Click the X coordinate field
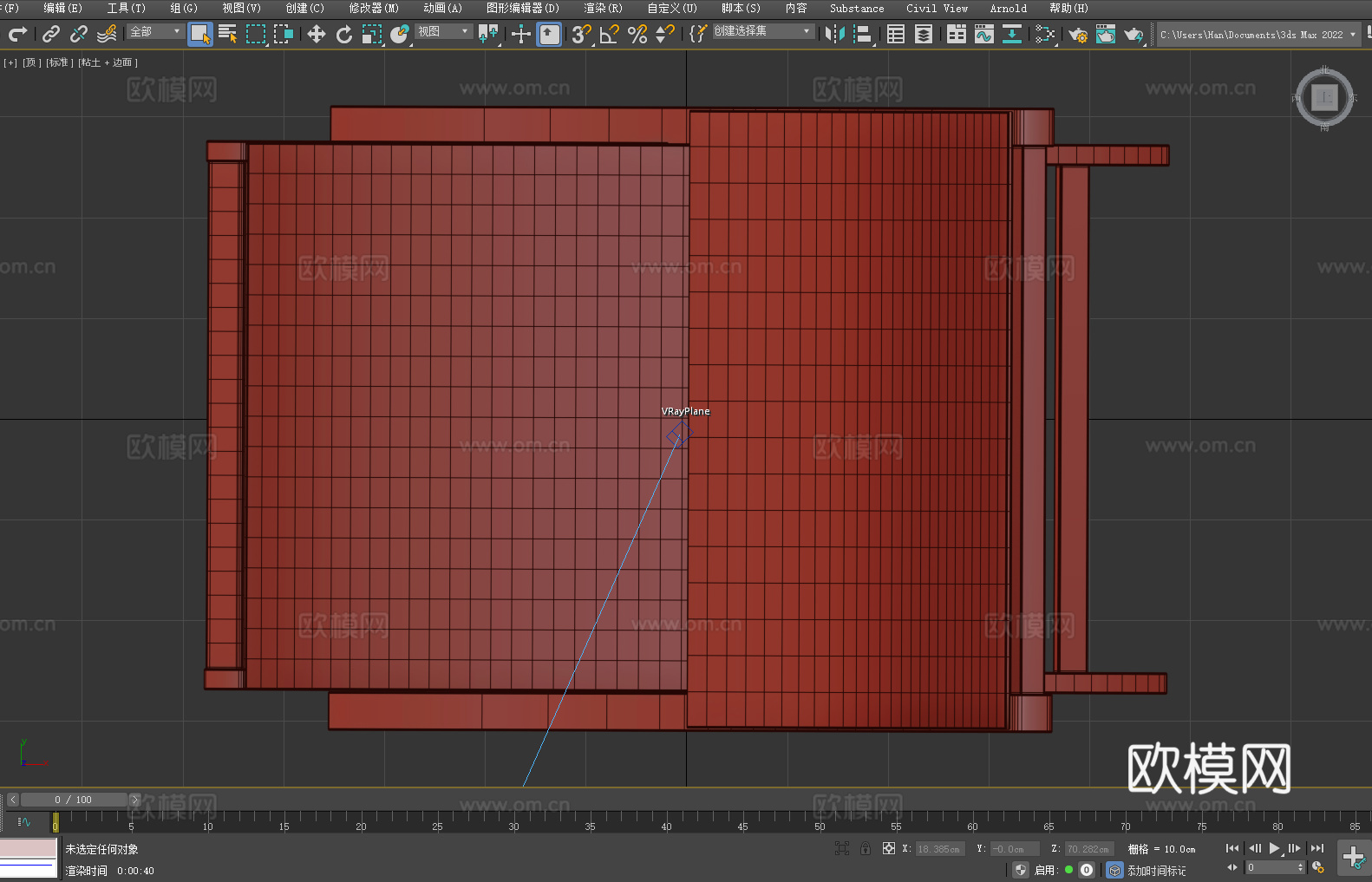The image size is (1372, 882). (x=940, y=849)
